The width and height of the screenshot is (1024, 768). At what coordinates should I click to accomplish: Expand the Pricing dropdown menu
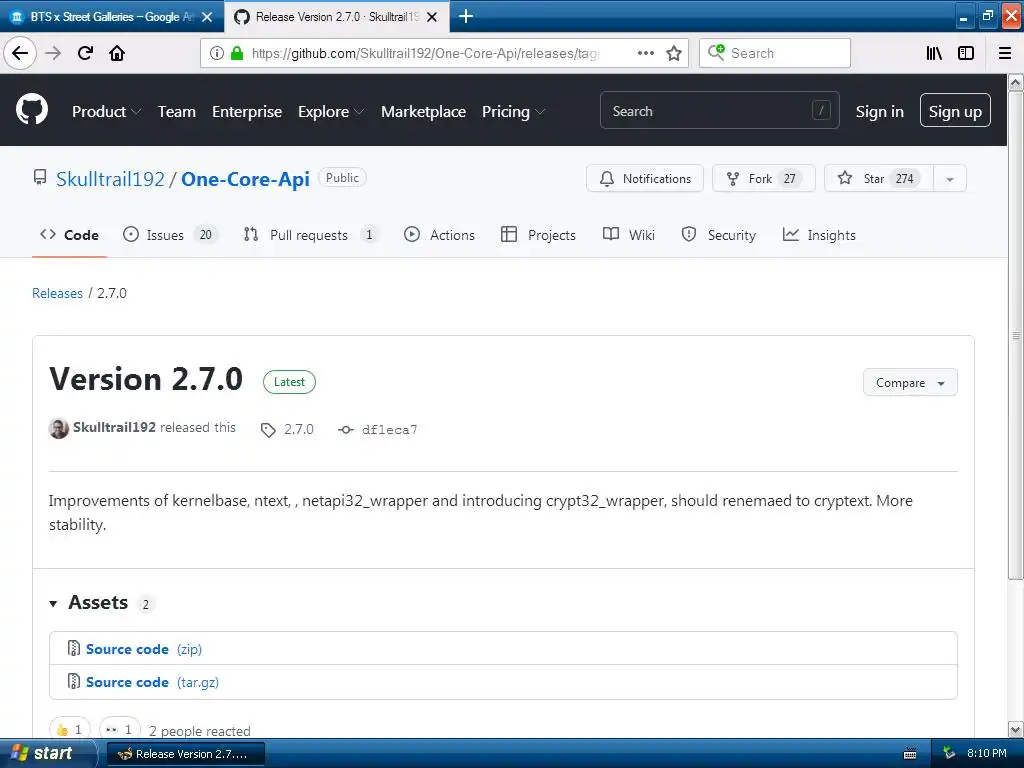click(513, 112)
